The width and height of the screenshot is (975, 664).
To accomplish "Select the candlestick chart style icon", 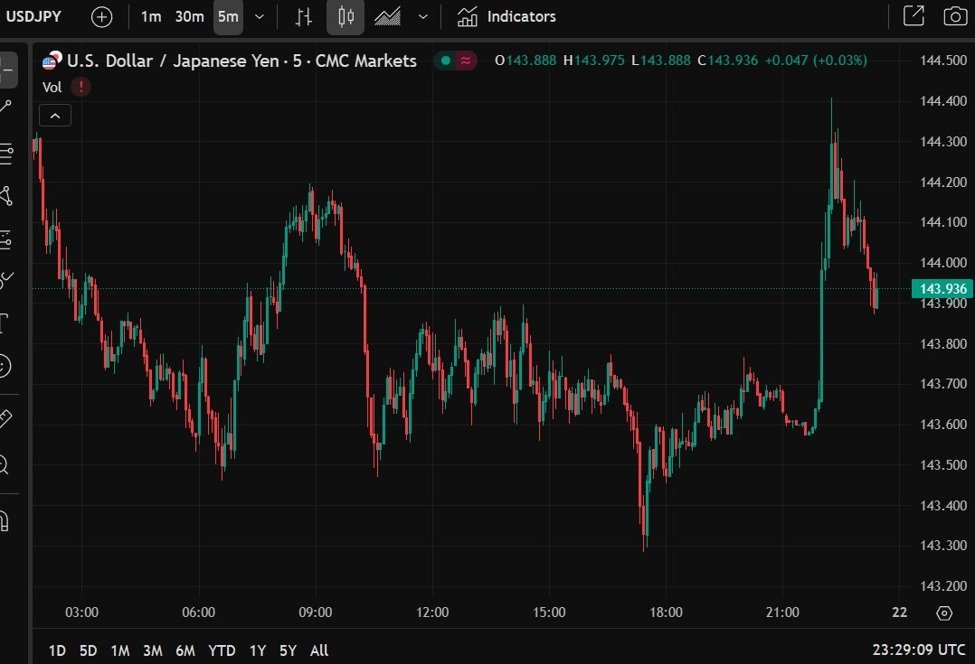I will 346,17.
